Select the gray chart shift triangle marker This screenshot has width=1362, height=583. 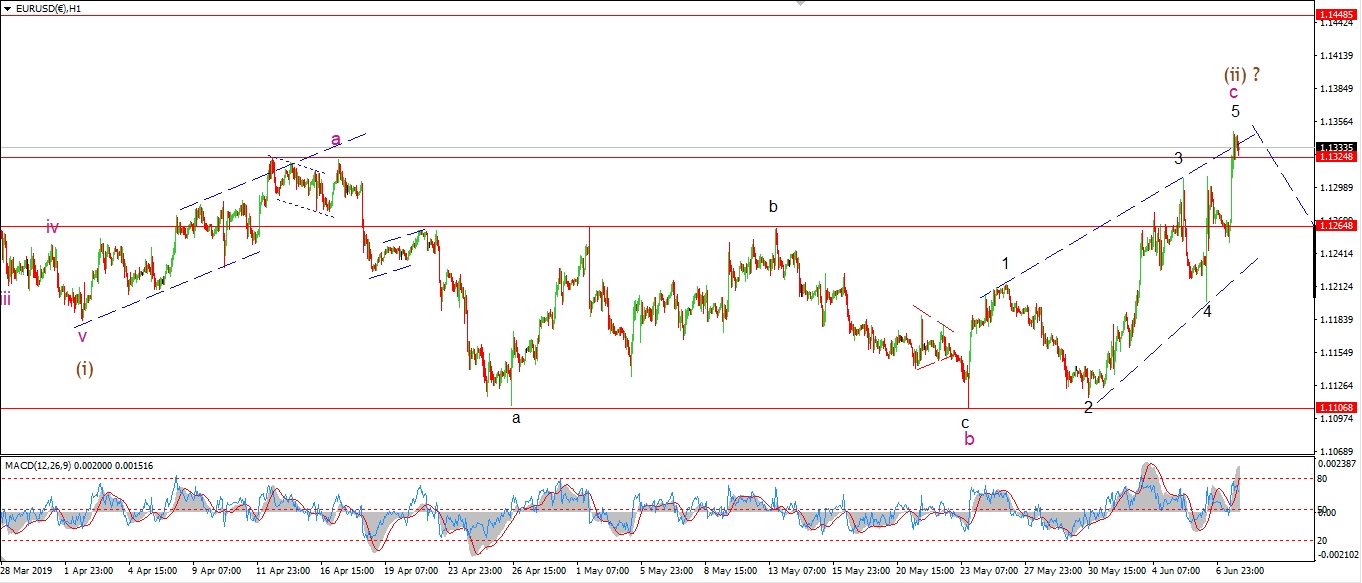799,4
